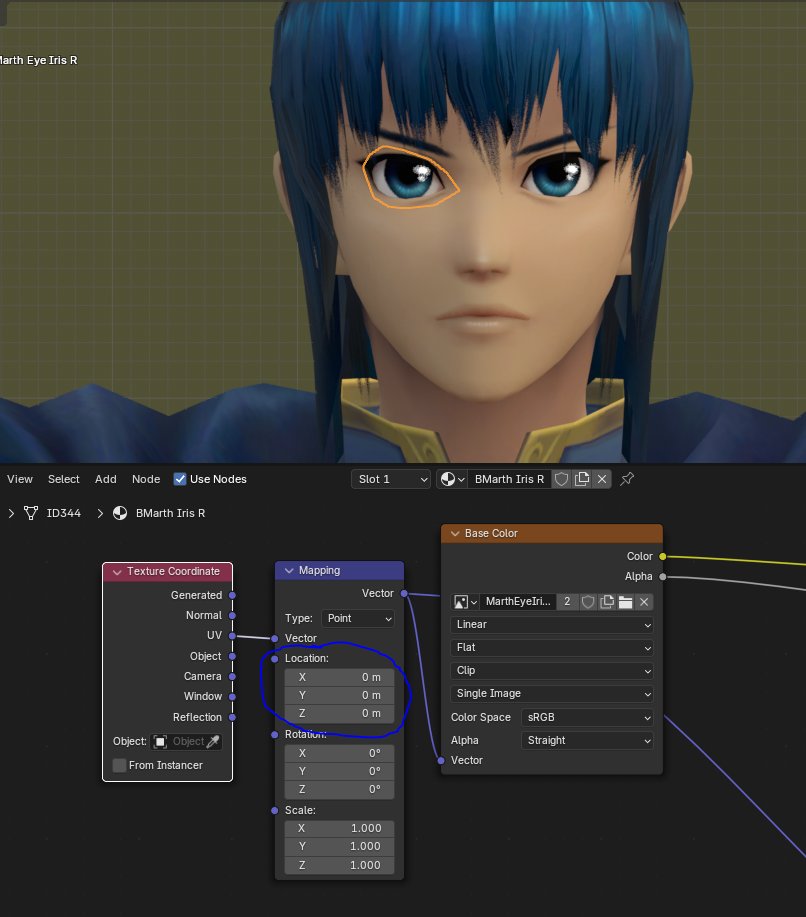806x917 pixels.
Task: Open the Select menu in node editor
Action: pyautogui.click(x=63, y=479)
